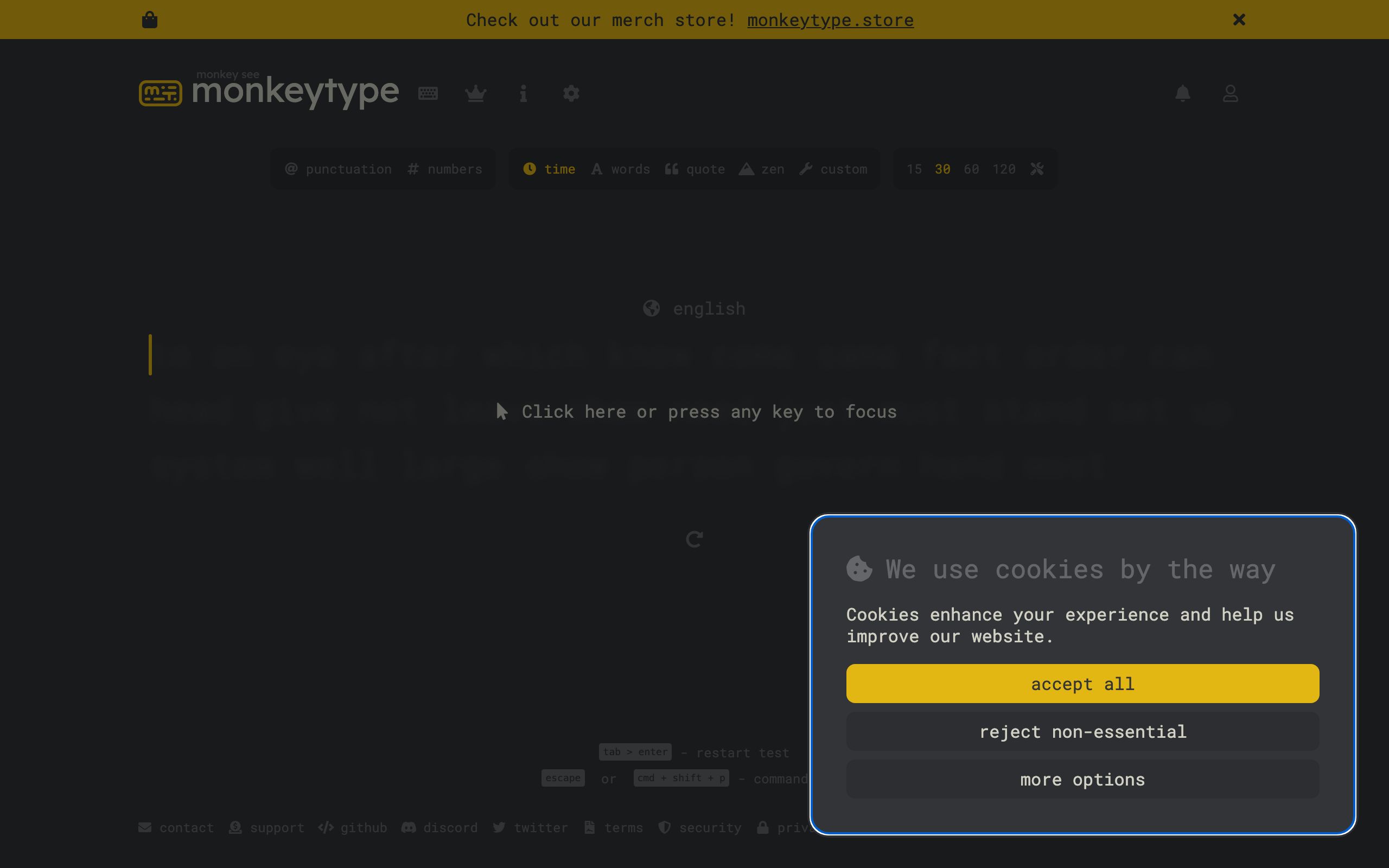Click the shopping bag merch icon
The image size is (1389, 868).
tap(150, 20)
